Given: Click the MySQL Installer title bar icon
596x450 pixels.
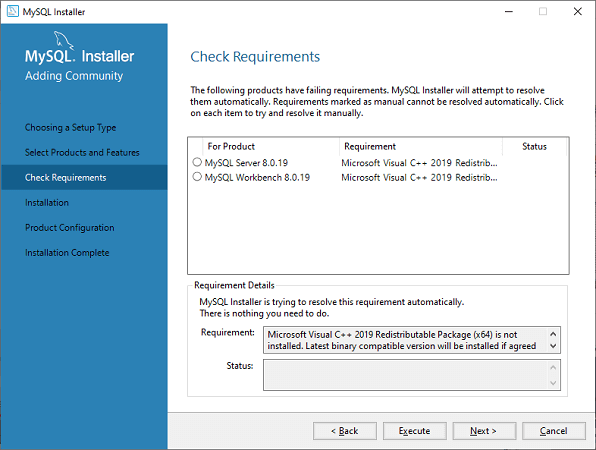Looking at the screenshot, I should click(13, 11).
